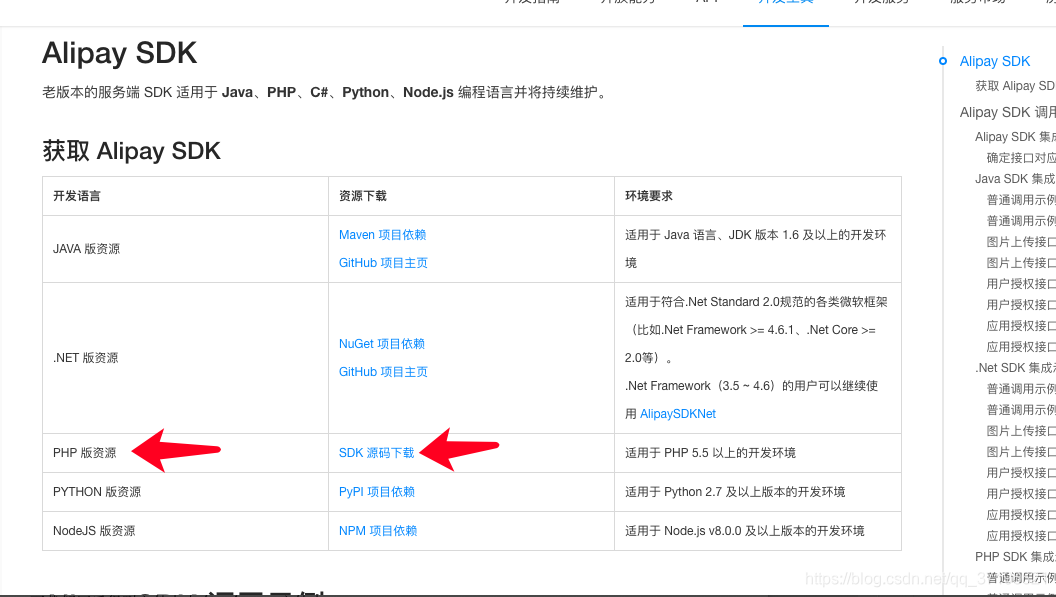The image size is (1056, 597).
Task: Click the 适用于 PHP 5.5 以上的开发环境 cell
Action: (758, 453)
